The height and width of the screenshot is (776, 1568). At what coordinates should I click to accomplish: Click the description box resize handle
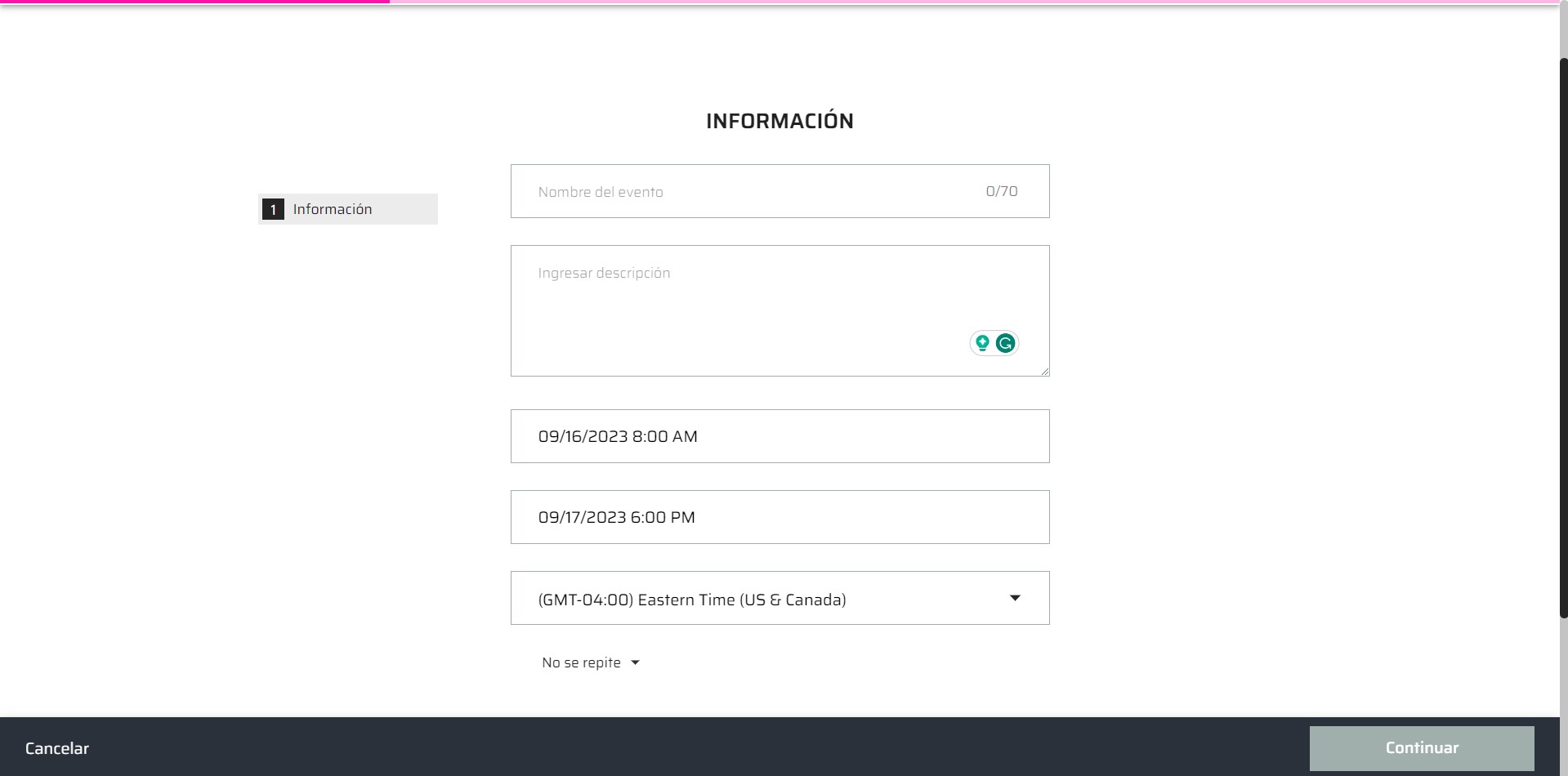1044,371
